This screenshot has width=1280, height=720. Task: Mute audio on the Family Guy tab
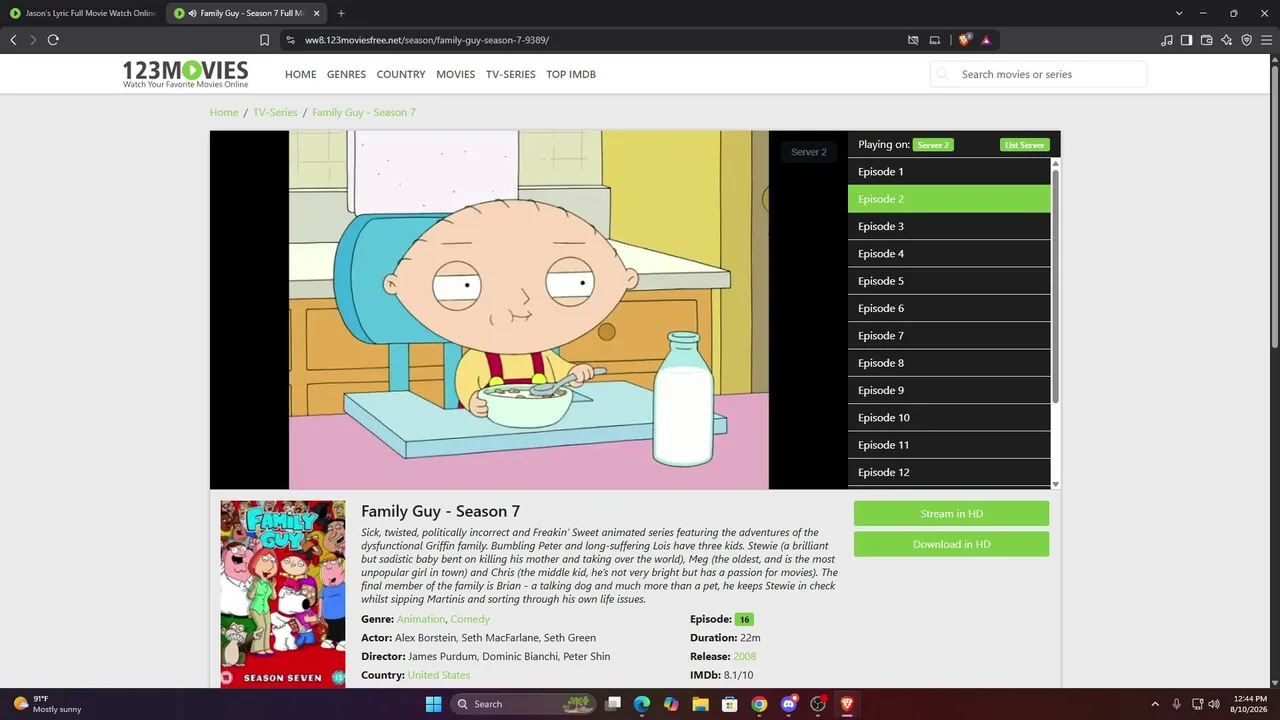[x=192, y=13]
